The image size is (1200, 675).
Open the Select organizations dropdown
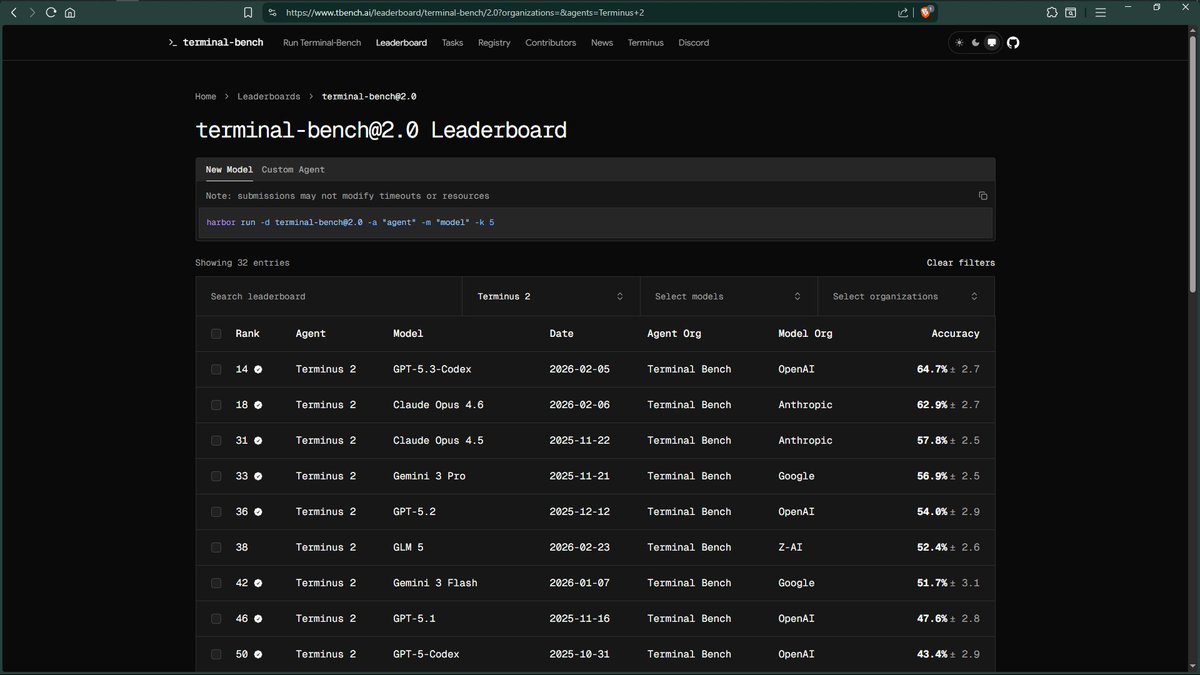click(x=906, y=297)
